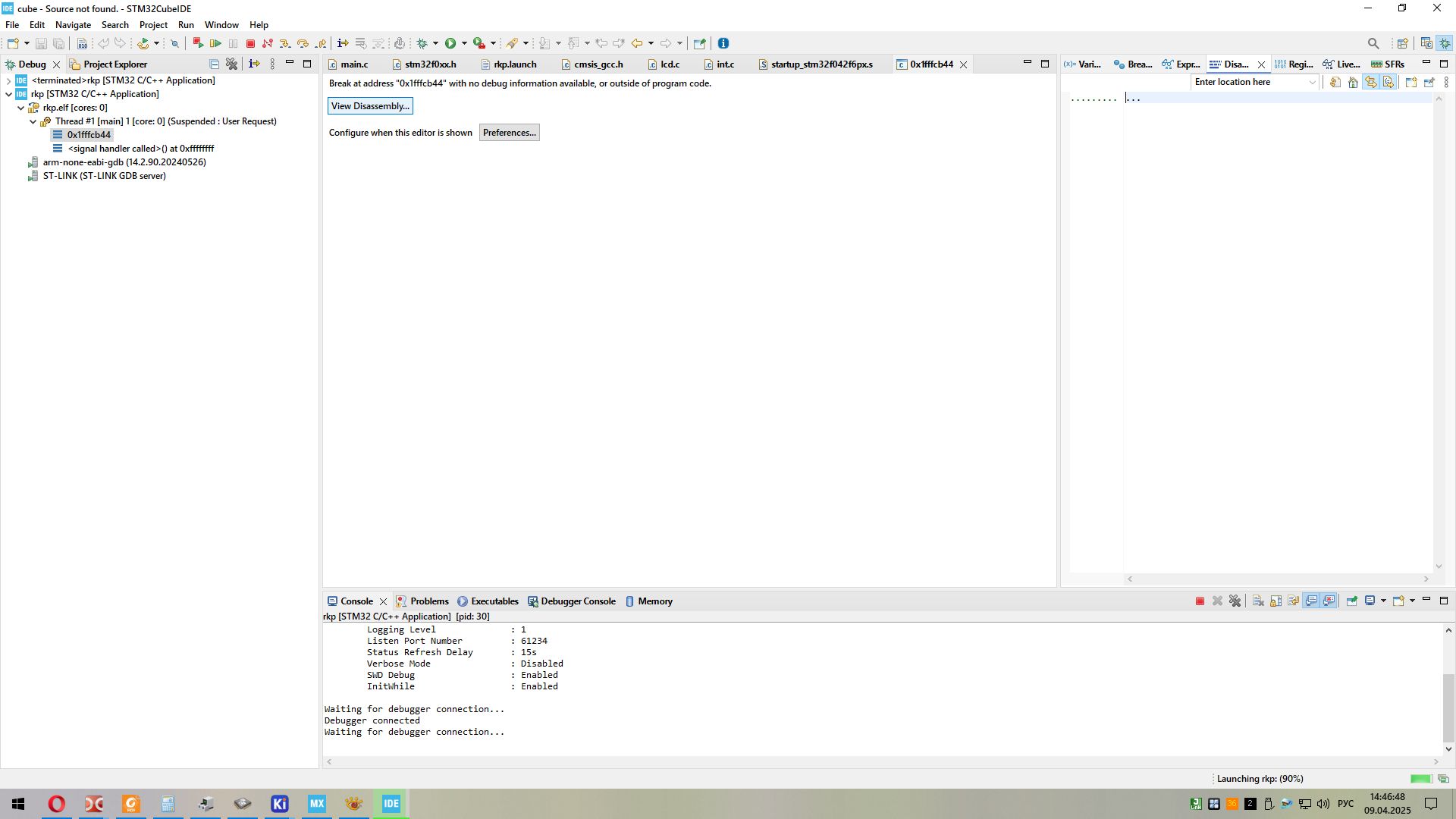Image resolution: width=1456 pixels, height=819 pixels.
Task: Open the Run menu
Action: coord(186,25)
